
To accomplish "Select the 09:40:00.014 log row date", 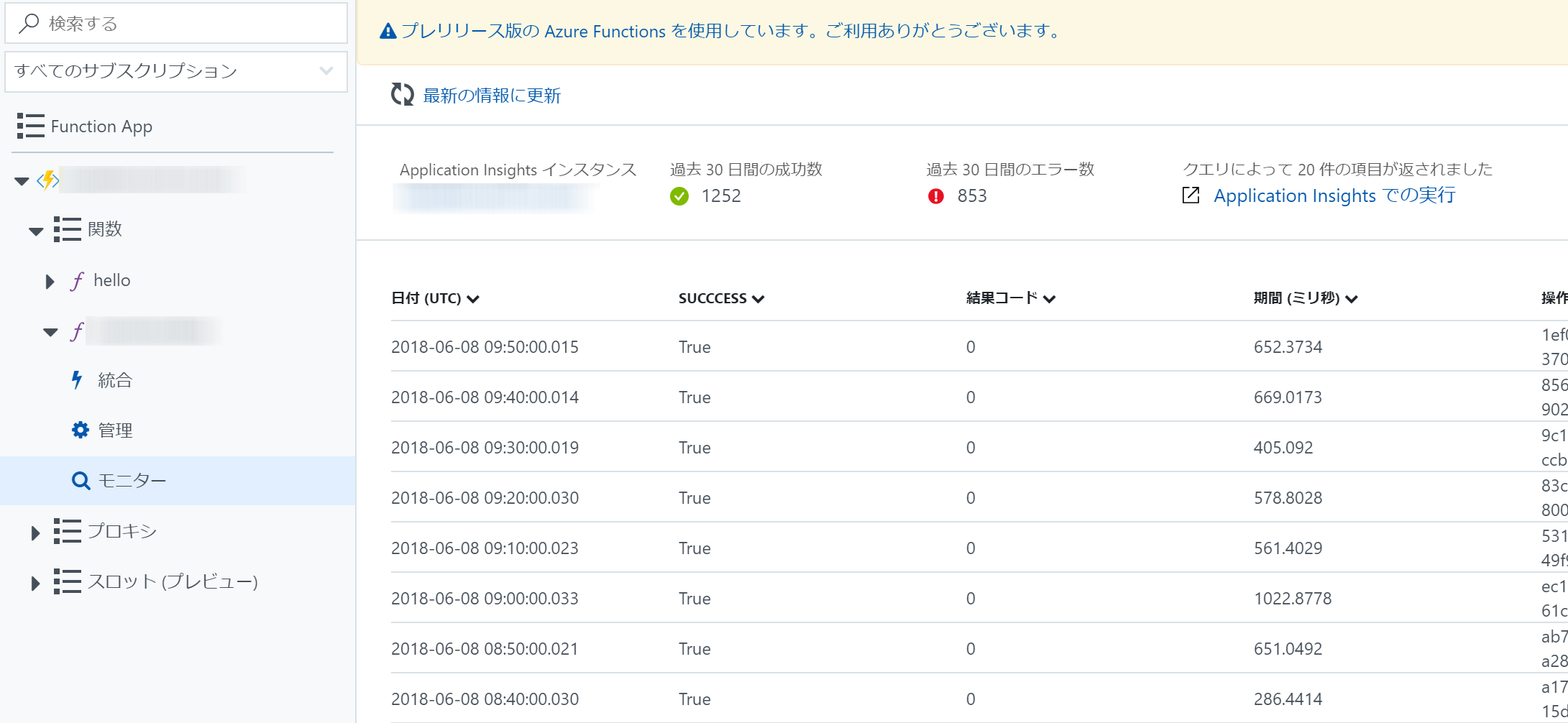I will tap(485, 397).
